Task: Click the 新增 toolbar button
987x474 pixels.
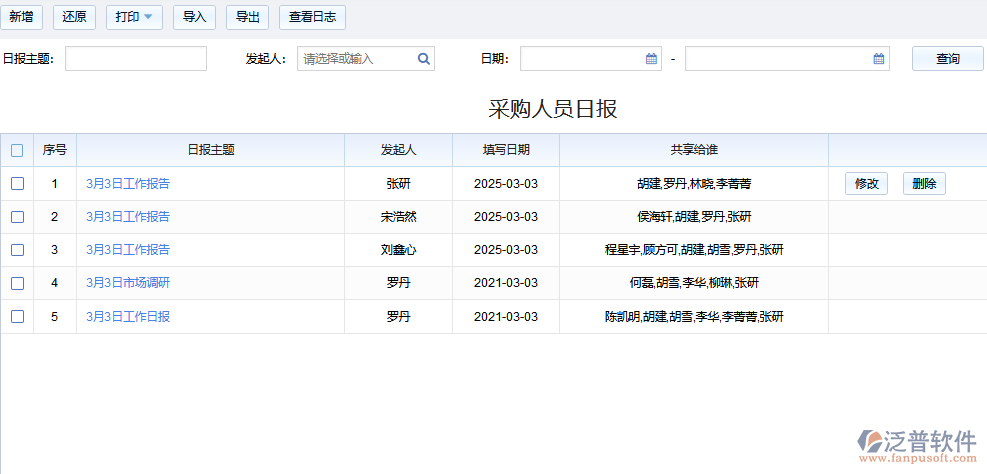Action: tap(21, 17)
